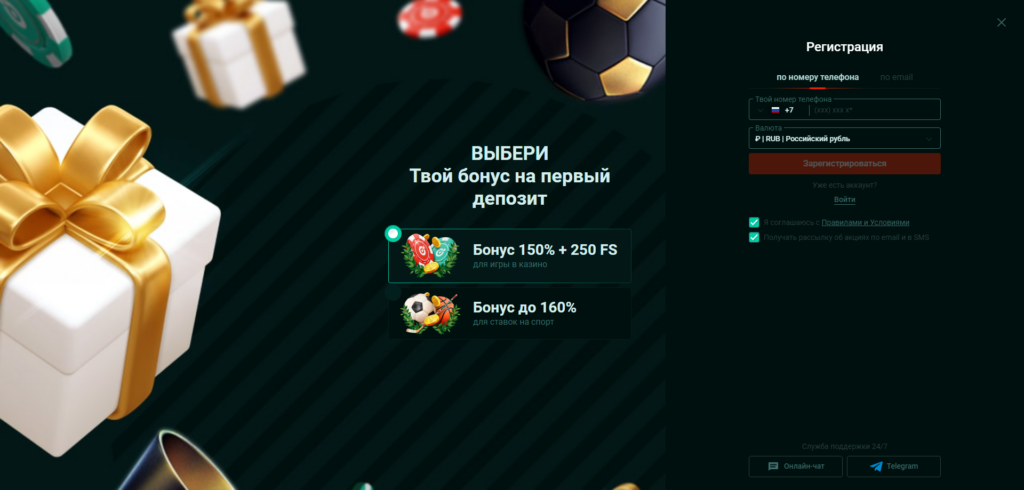The width and height of the screenshot is (1024, 490).
Task: Click the Telegram paper plane icon
Action: [x=876, y=466]
